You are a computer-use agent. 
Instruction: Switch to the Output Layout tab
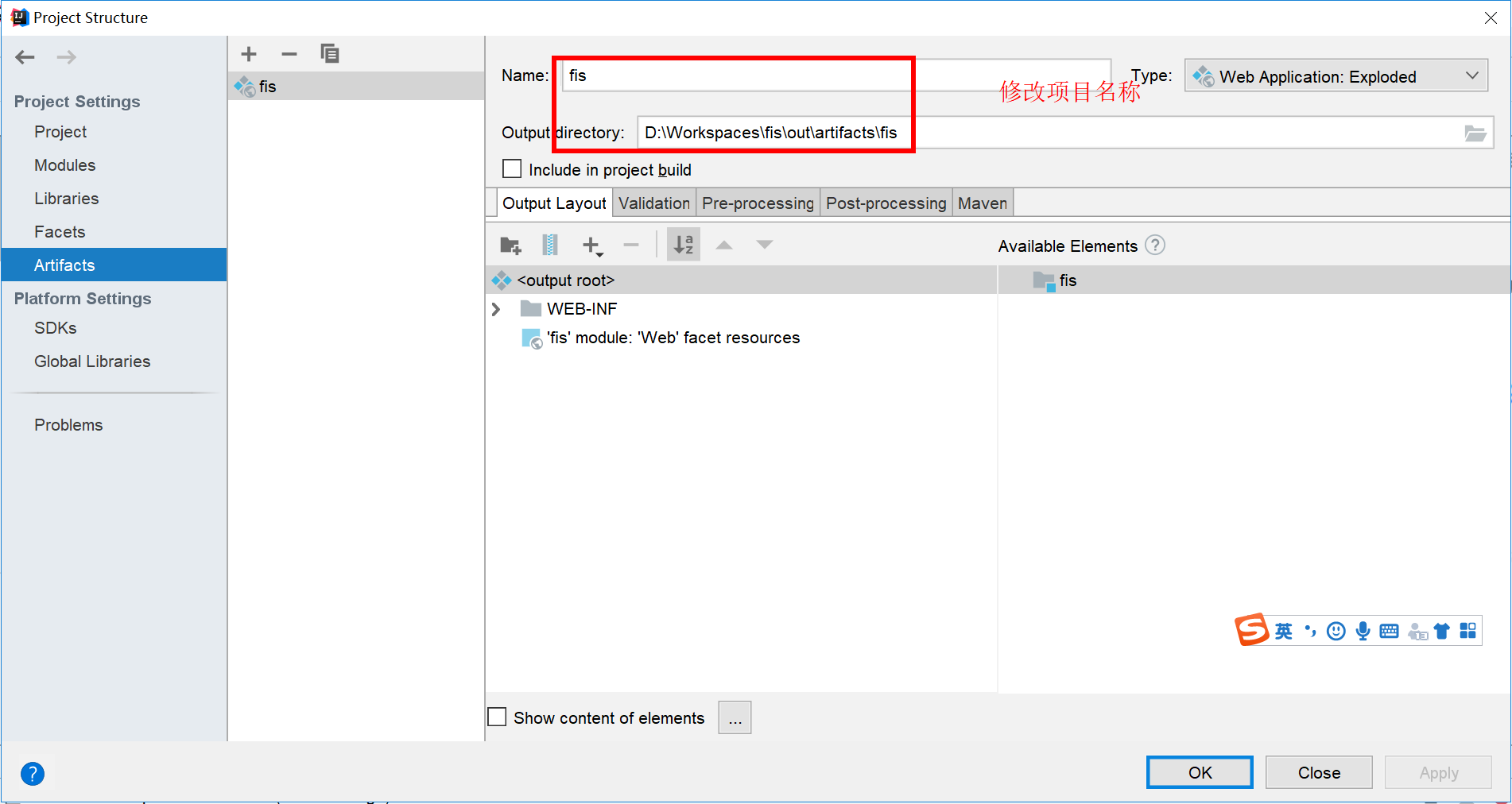coord(554,203)
